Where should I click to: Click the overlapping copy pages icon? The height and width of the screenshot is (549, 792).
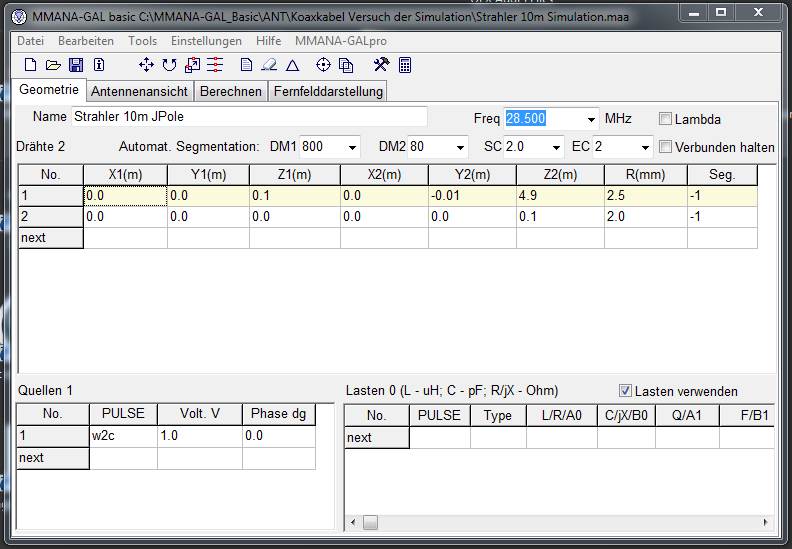[x=346, y=65]
